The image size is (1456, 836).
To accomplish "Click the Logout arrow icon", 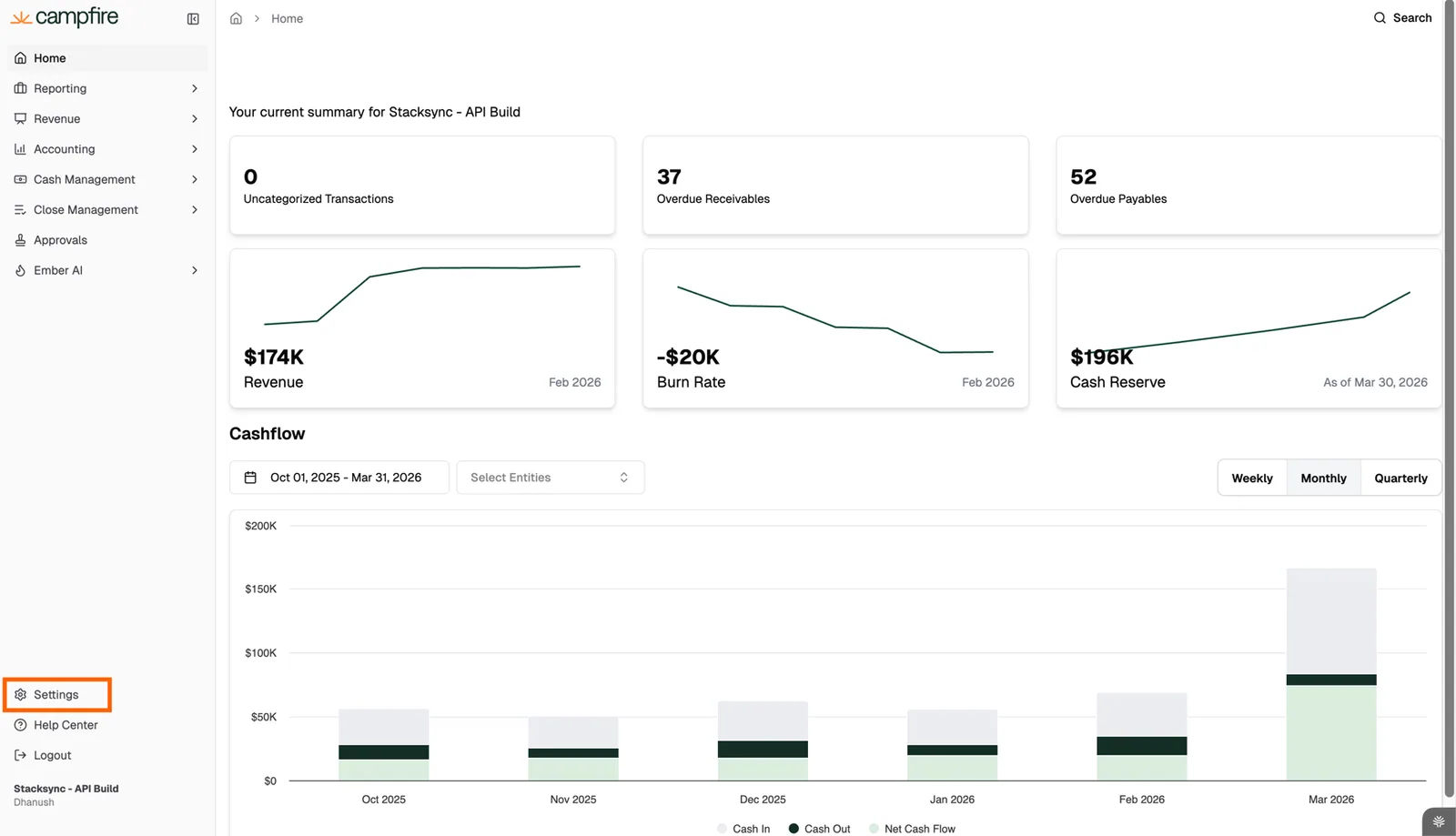I will tap(20, 755).
